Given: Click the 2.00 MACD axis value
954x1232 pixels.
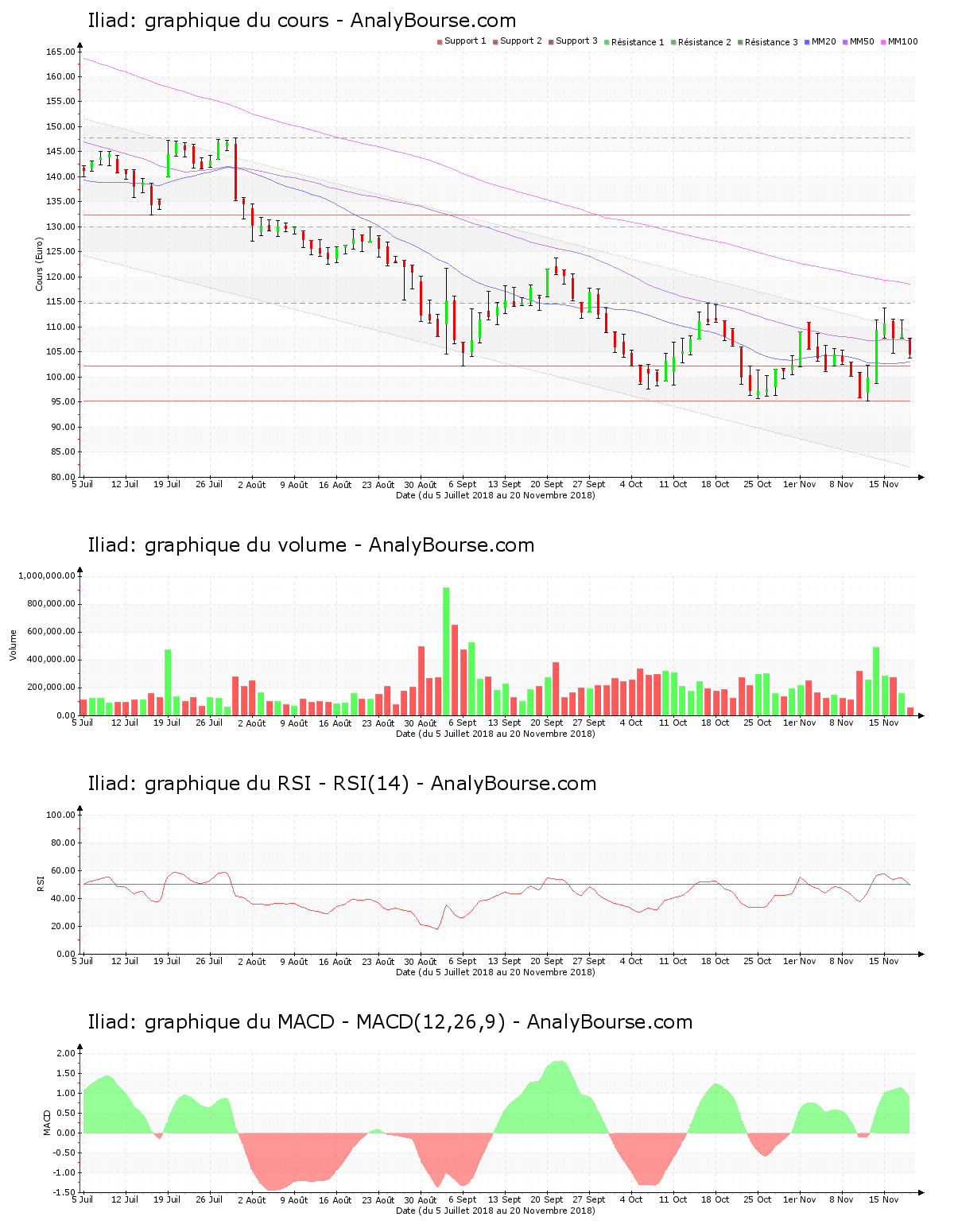Looking at the screenshot, I should (68, 1054).
